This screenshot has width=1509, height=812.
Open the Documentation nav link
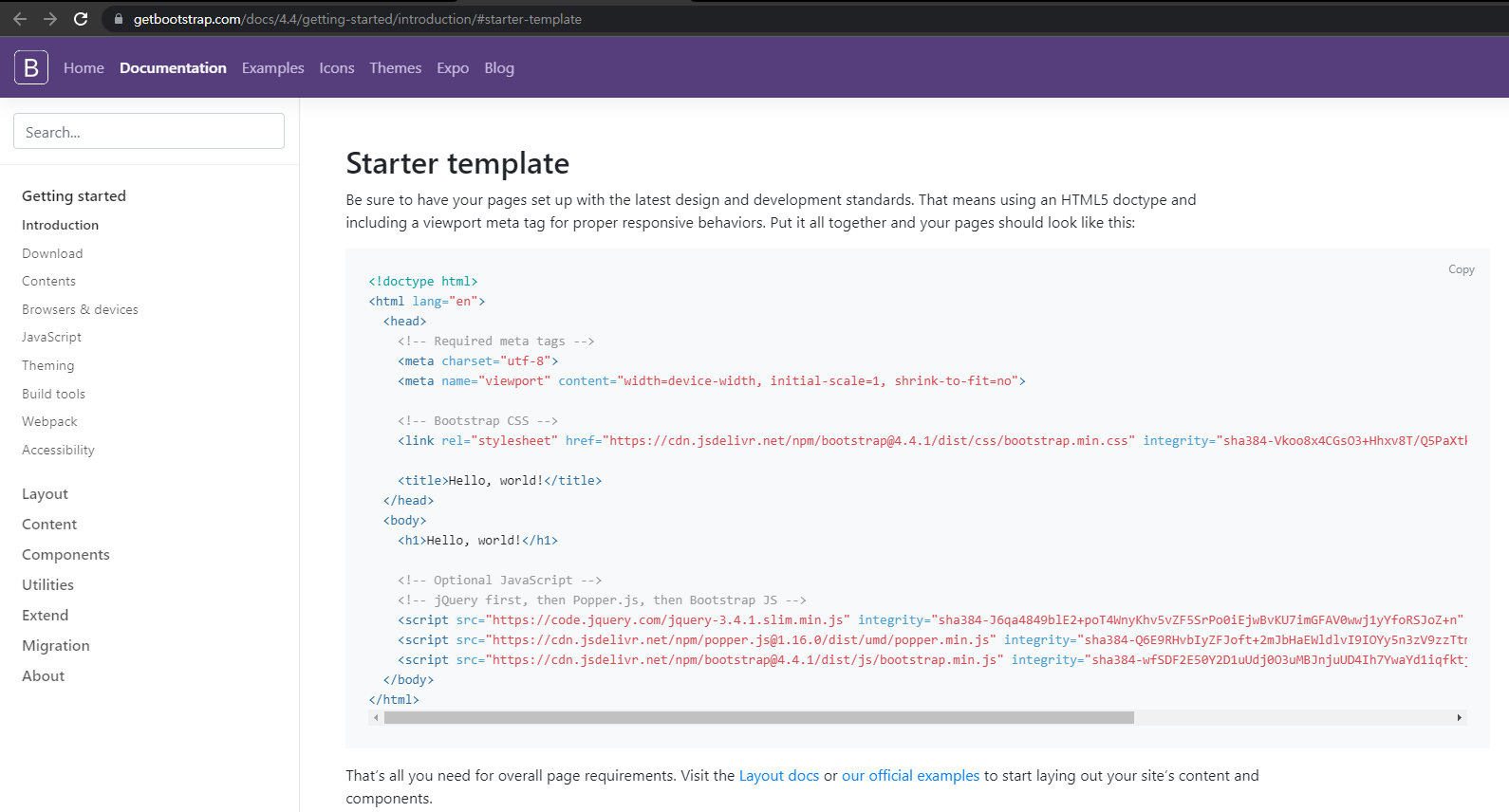[173, 68]
